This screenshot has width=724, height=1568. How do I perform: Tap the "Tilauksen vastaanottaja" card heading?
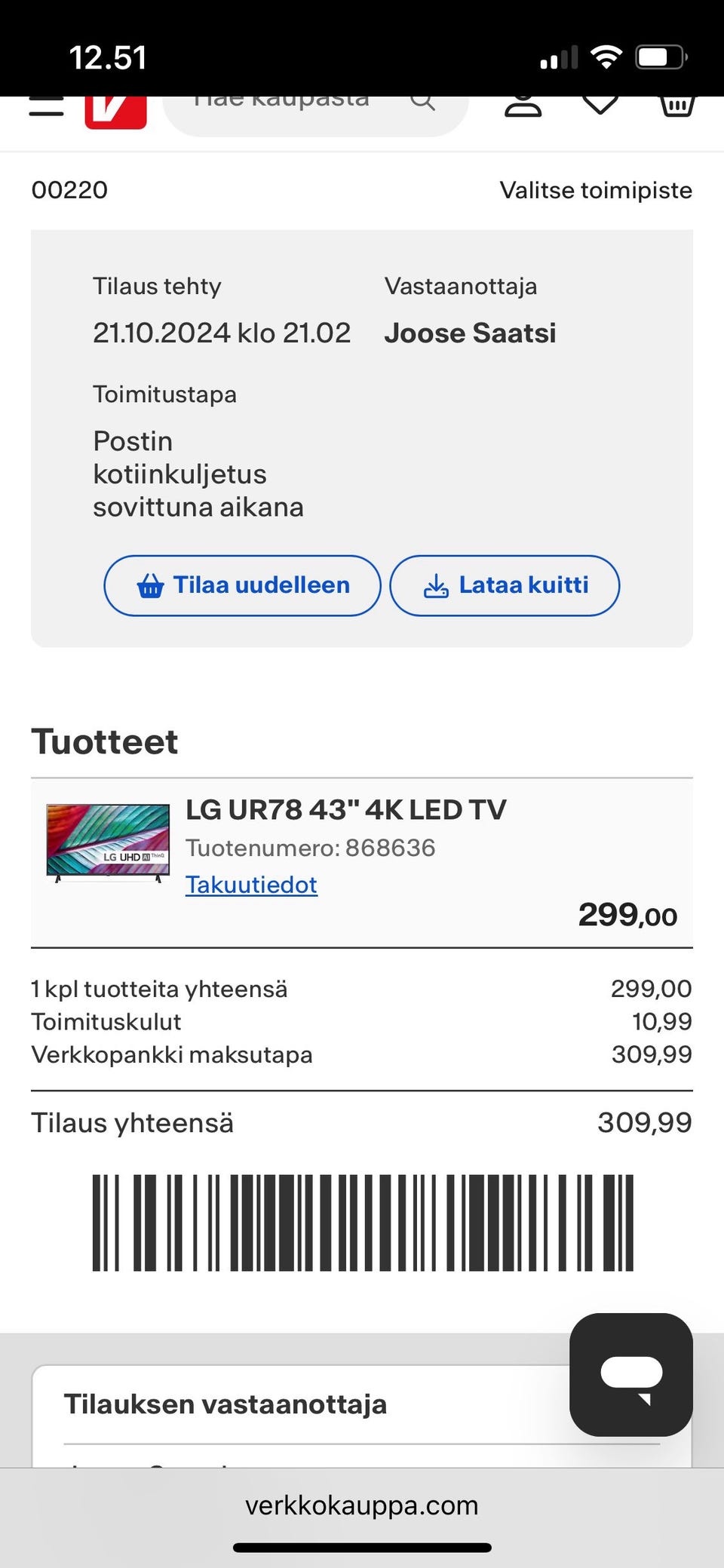(x=225, y=1404)
